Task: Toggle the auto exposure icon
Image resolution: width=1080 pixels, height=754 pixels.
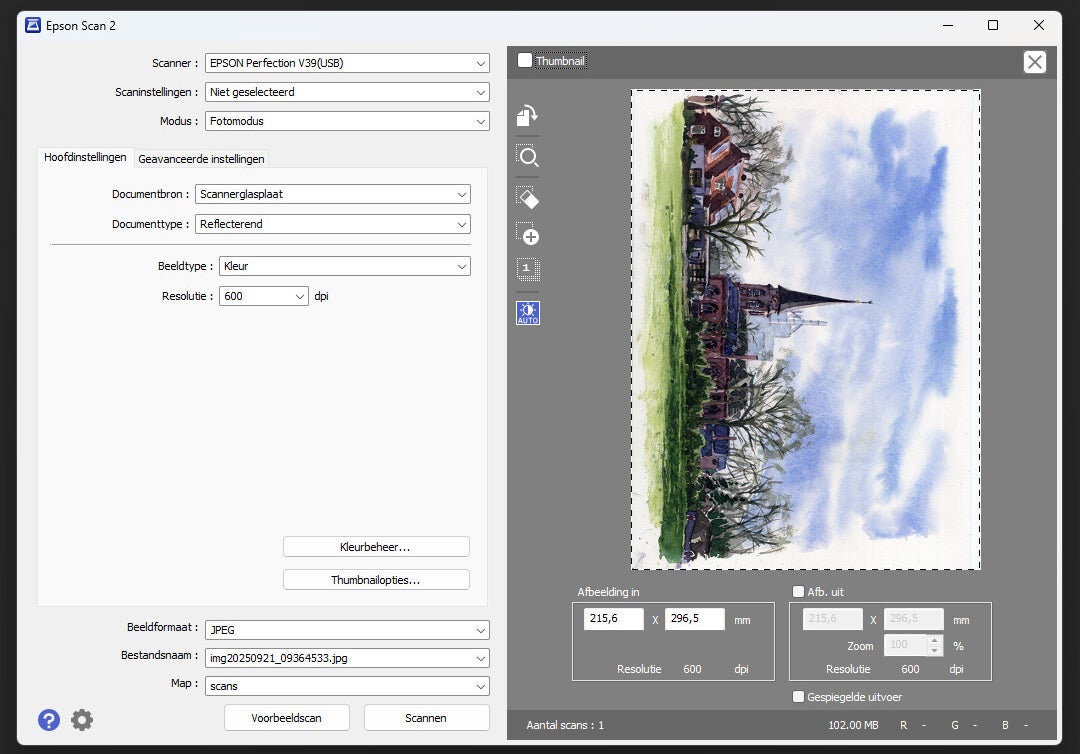Action: [527, 312]
